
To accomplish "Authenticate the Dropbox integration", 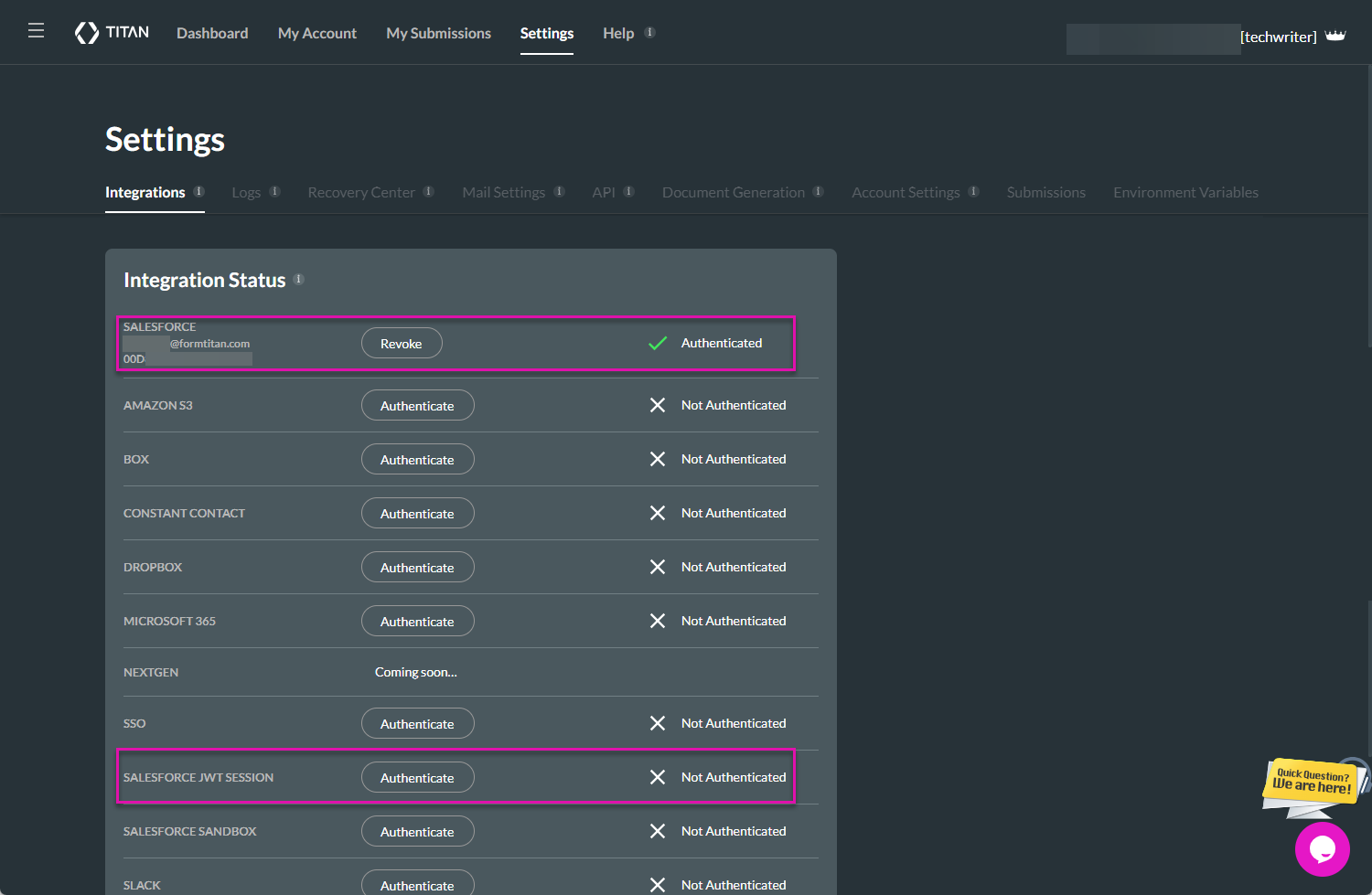I will 417,567.
